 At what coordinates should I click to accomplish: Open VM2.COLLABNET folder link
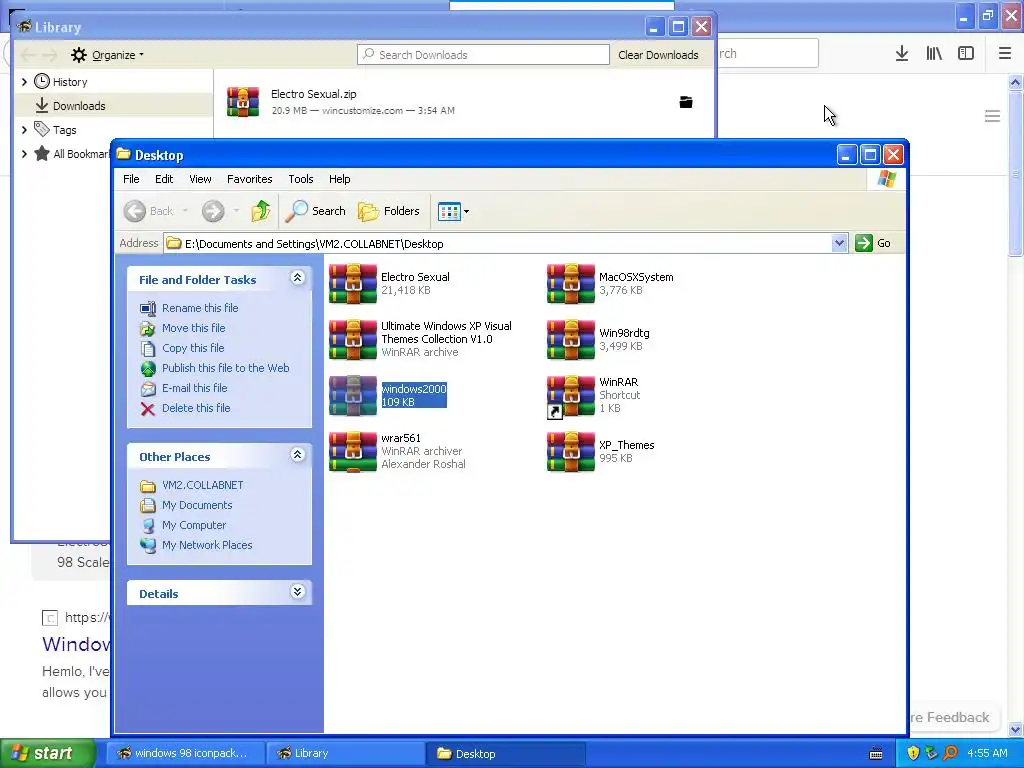click(202, 485)
